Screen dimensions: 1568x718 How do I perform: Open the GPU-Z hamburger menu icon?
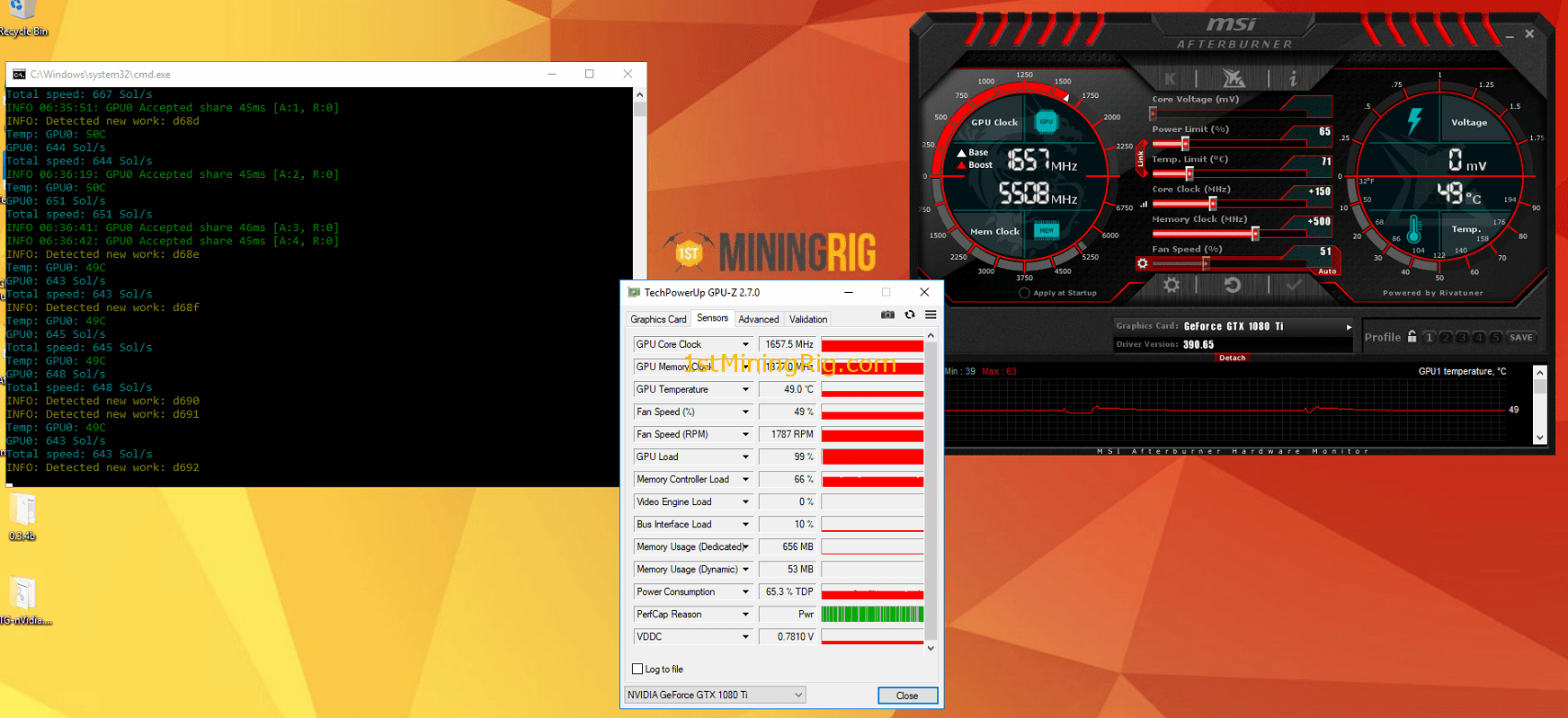pos(931,315)
